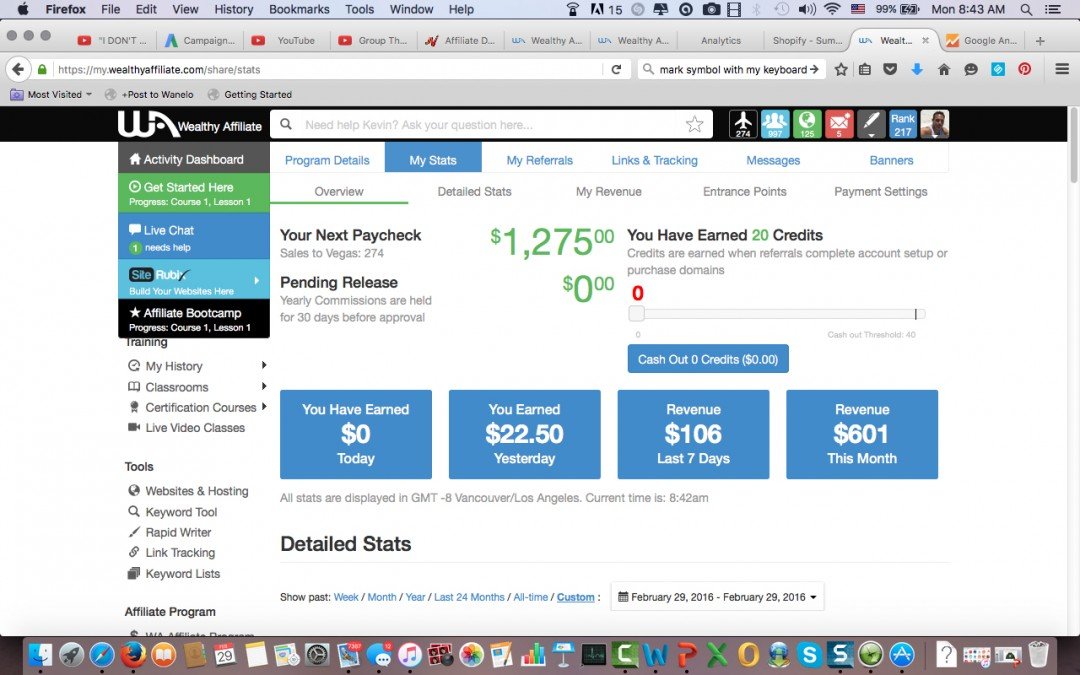
Task: Click in the help search input field
Action: [x=491, y=125]
